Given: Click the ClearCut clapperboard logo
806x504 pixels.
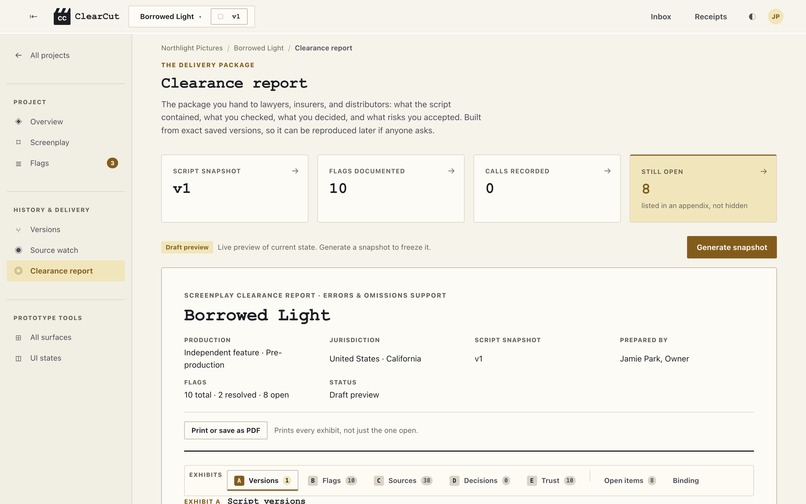Looking at the screenshot, I should pos(62,16).
